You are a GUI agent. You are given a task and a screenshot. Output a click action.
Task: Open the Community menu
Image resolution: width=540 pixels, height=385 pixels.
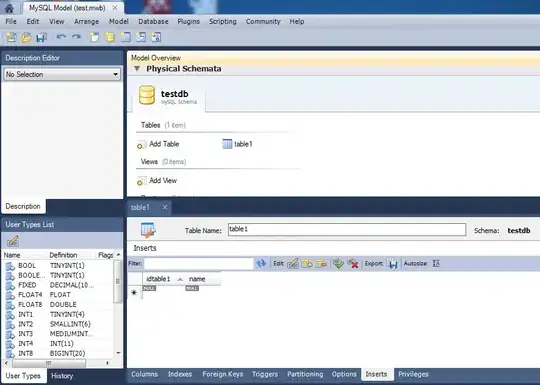tap(263, 21)
